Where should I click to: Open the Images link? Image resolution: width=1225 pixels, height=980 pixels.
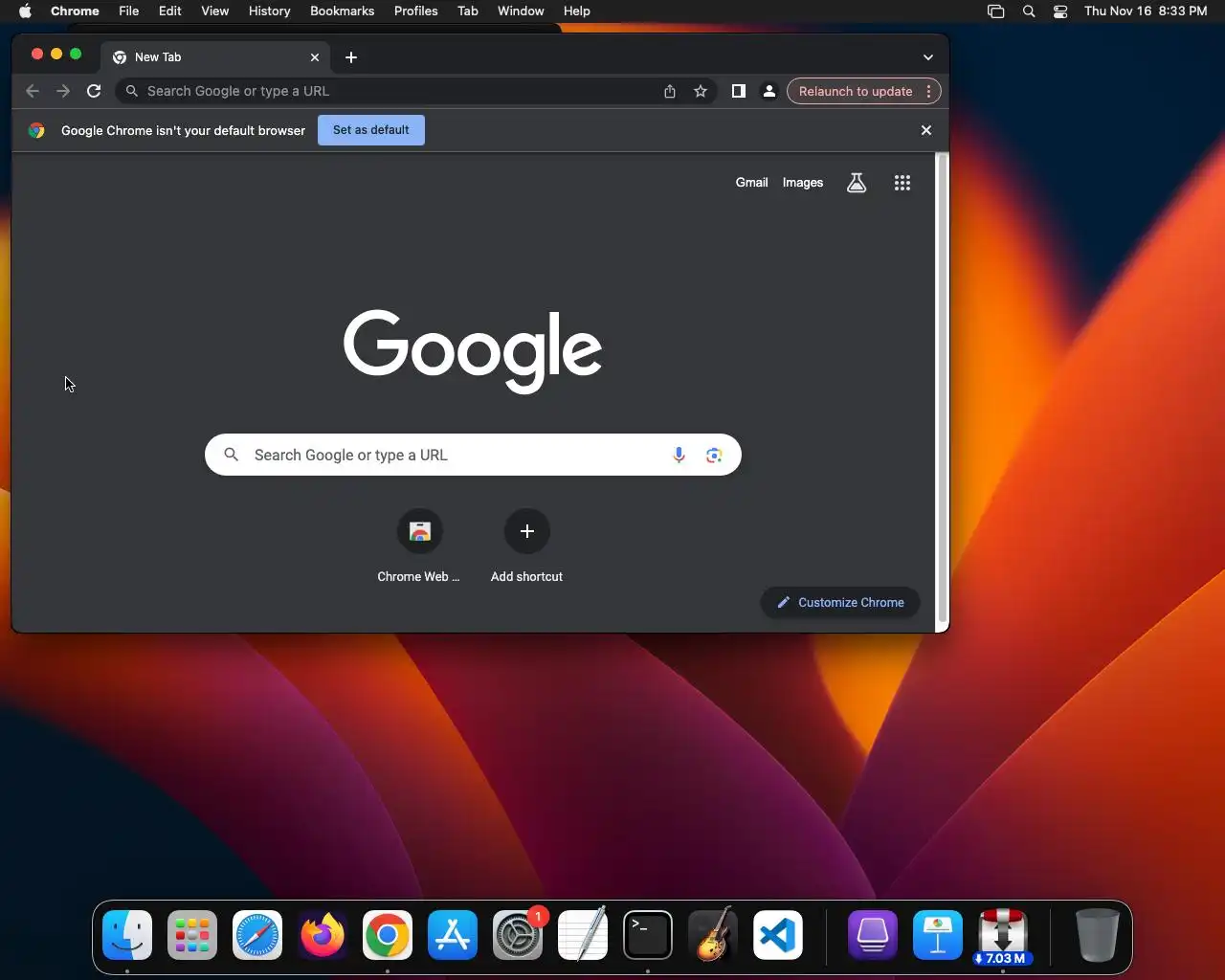coord(803,183)
